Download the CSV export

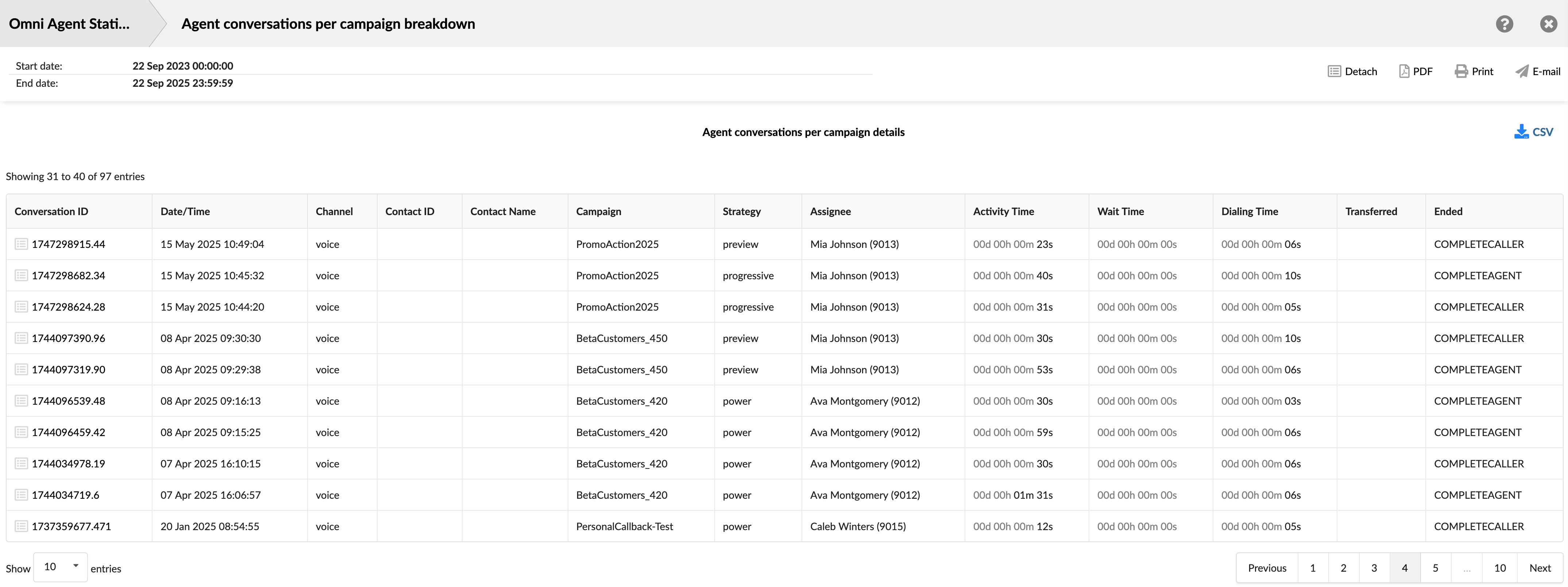[x=1533, y=131]
